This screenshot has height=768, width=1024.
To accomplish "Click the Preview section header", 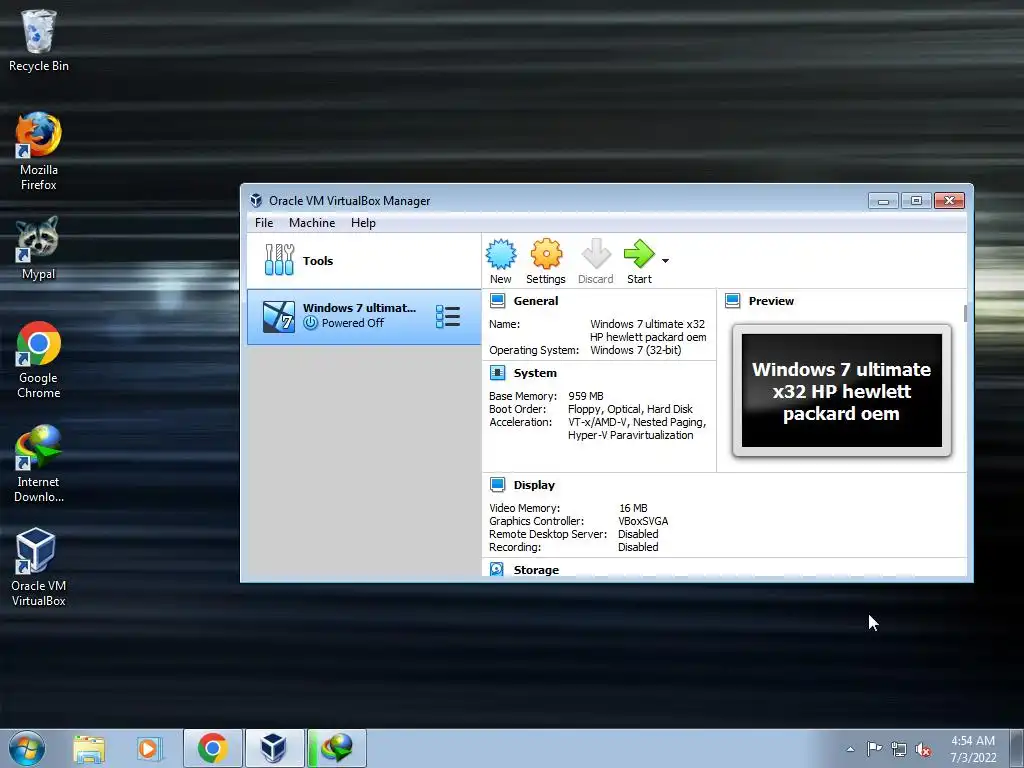I will [x=771, y=301].
